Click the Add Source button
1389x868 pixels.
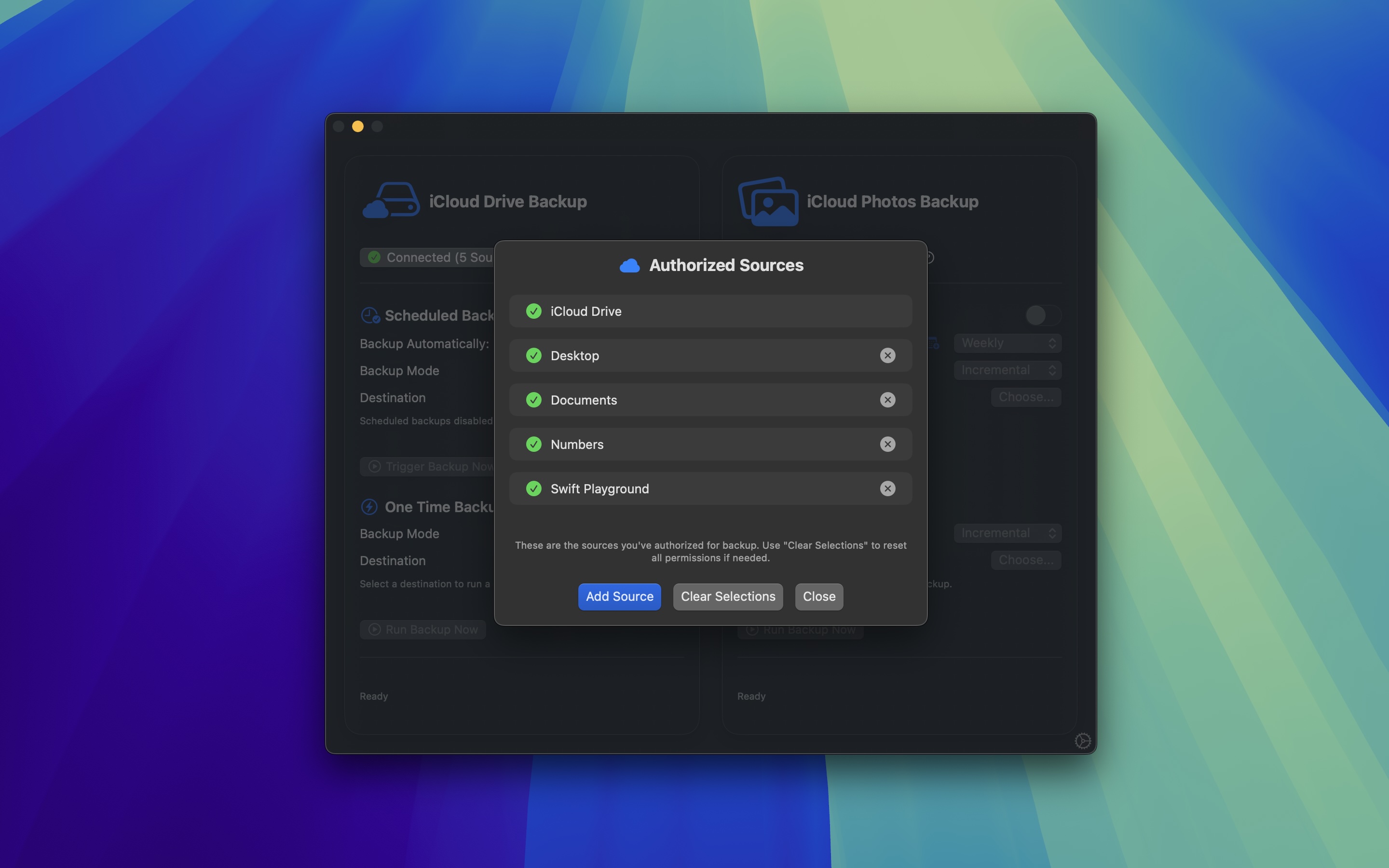coord(619,597)
